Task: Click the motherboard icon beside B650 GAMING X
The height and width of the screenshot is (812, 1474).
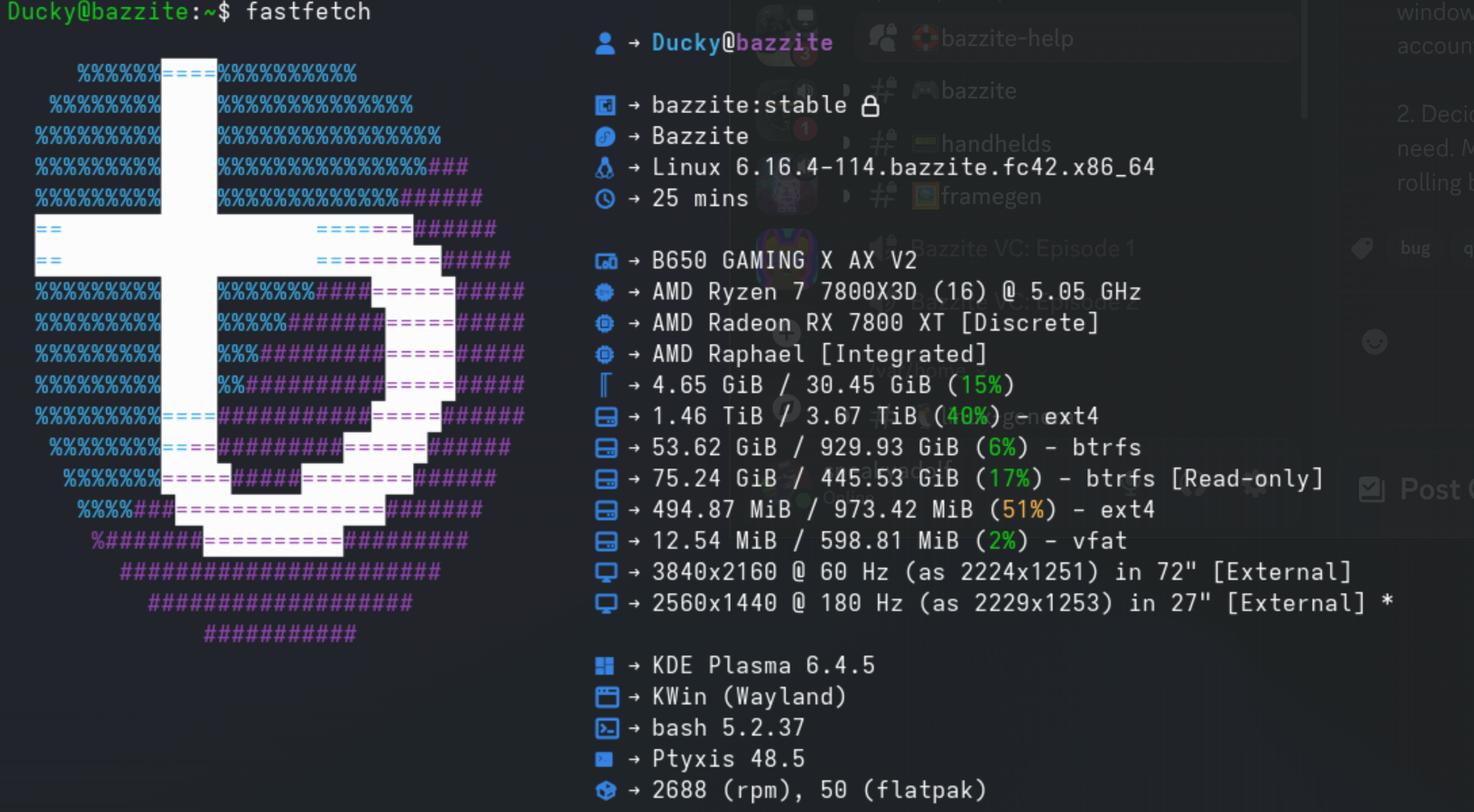Action: 606,261
